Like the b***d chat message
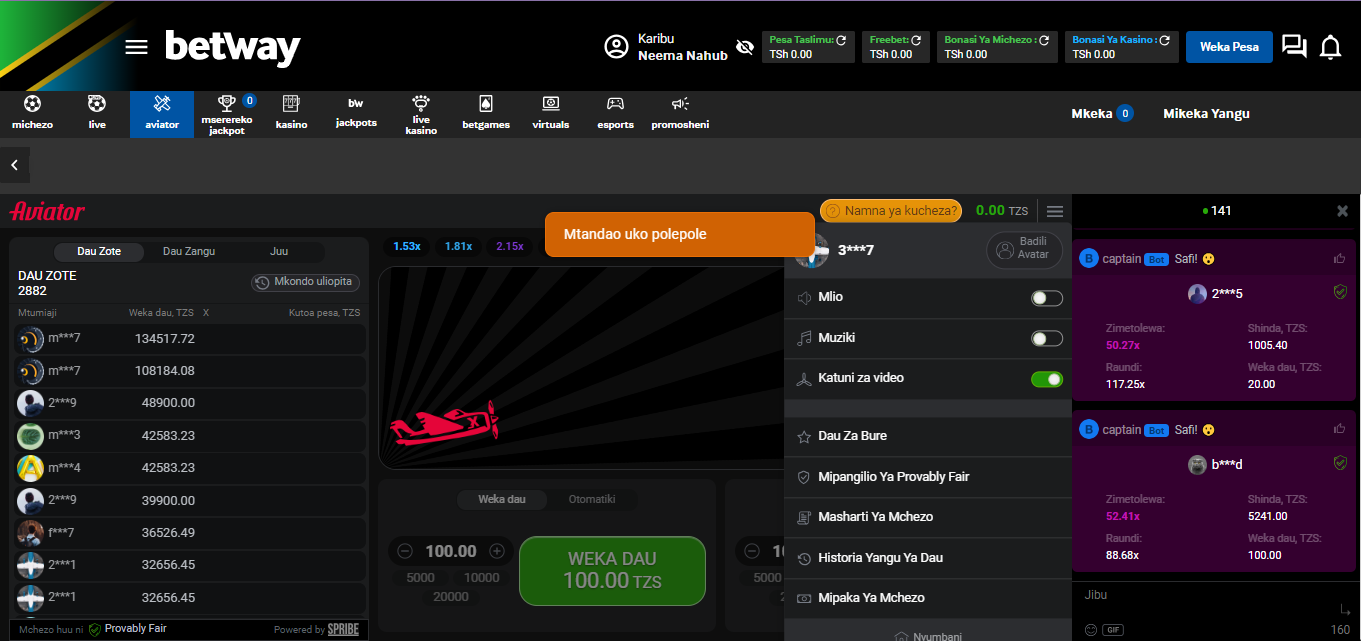This screenshot has width=1361, height=641. click(x=1339, y=429)
